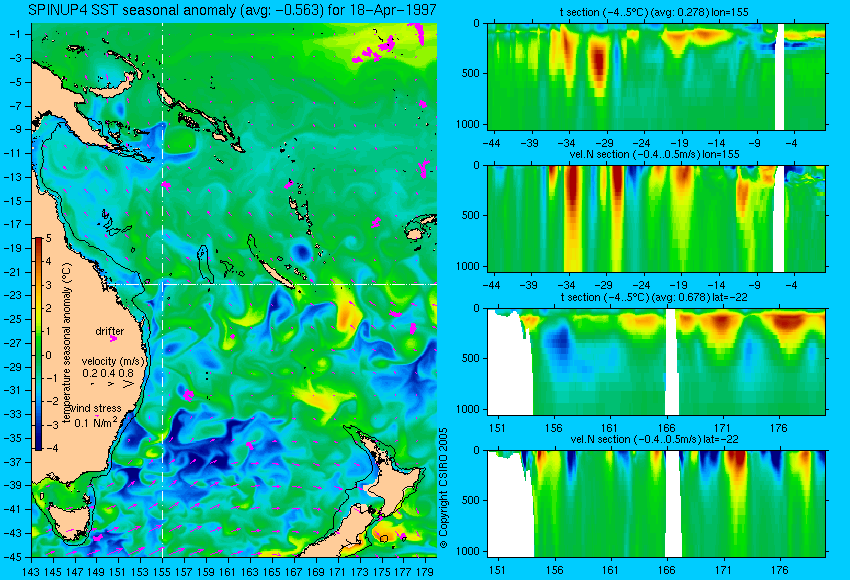Select the 'vel.N section lon=155' panel title
This screenshot has height=580, width=850.
[x=654, y=154]
